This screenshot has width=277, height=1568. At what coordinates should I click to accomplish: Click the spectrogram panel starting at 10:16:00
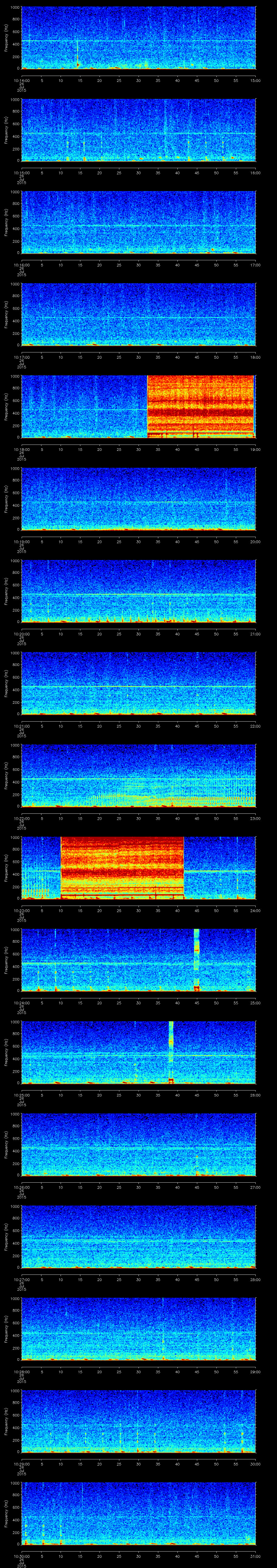pyautogui.click(x=138, y=222)
